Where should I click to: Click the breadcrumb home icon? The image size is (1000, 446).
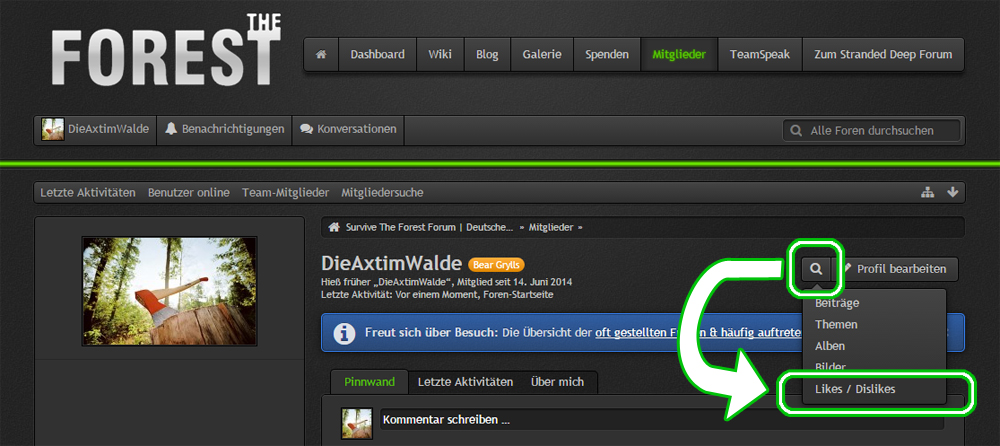[x=335, y=228]
